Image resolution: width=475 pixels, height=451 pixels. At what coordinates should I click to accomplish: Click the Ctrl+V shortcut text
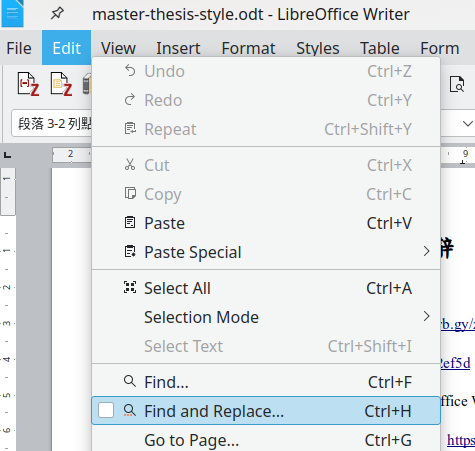pyautogui.click(x=389, y=223)
